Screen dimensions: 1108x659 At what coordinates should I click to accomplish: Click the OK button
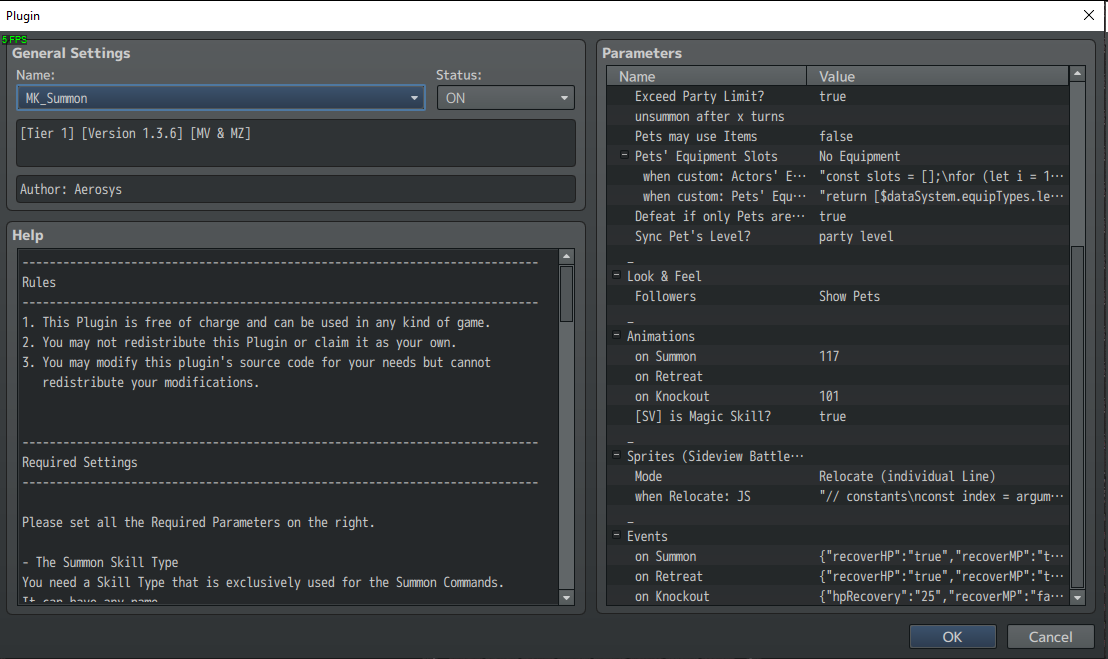953,636
